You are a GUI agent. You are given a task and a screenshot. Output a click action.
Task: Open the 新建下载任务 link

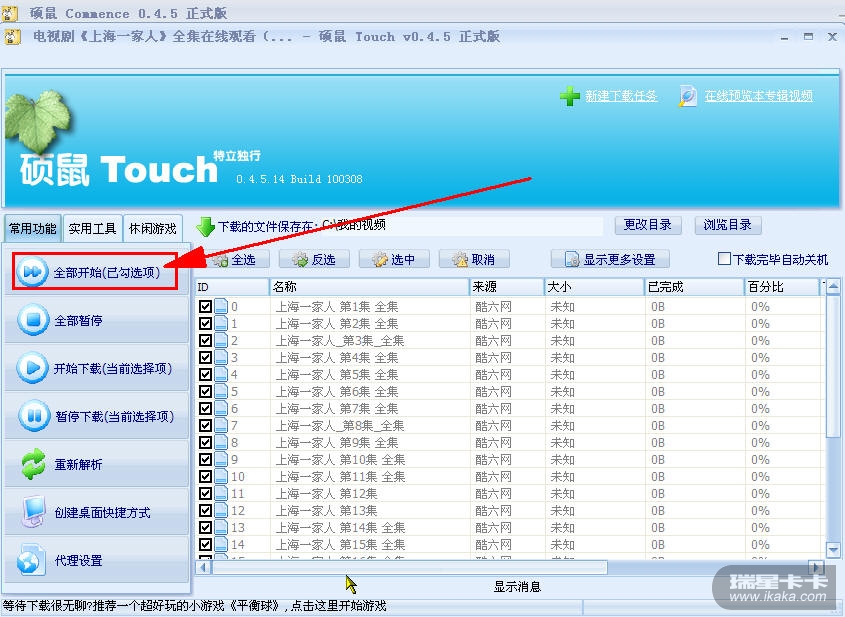coord(621,96)
